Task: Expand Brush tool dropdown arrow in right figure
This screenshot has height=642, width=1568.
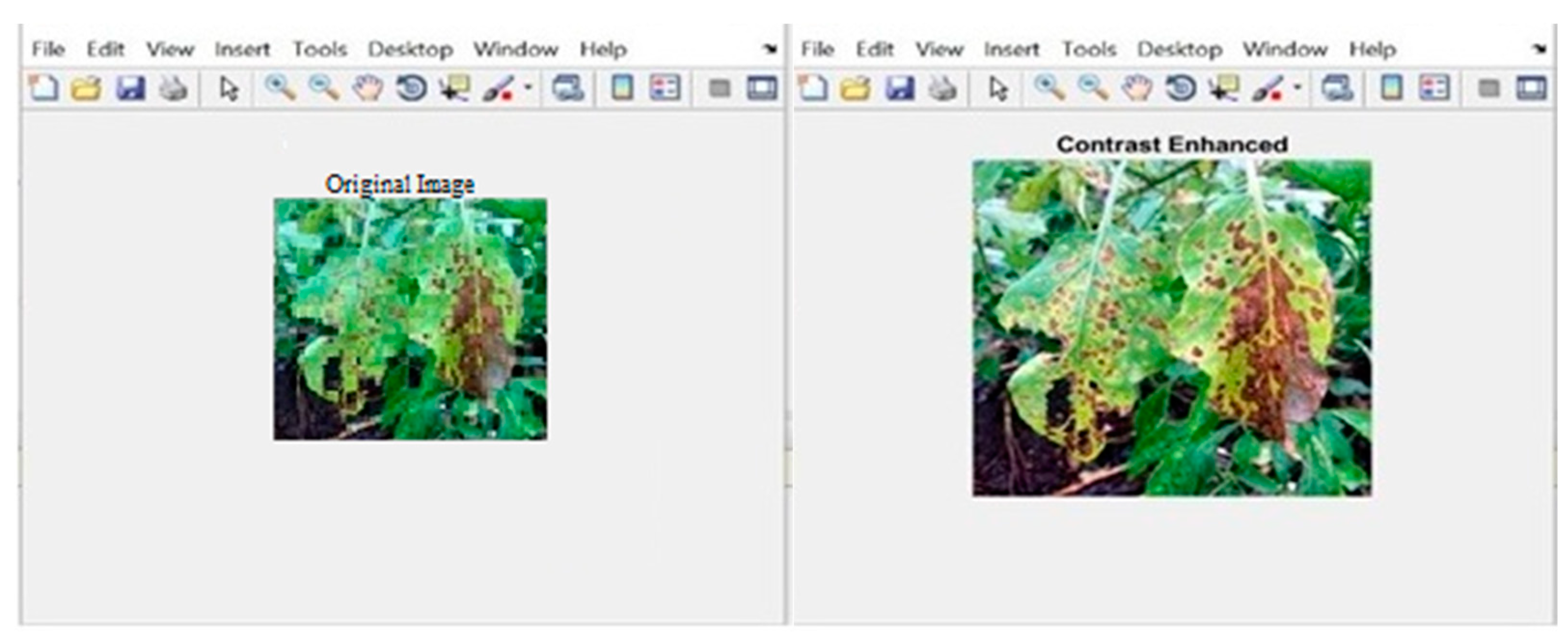Action: point(1297,88)
